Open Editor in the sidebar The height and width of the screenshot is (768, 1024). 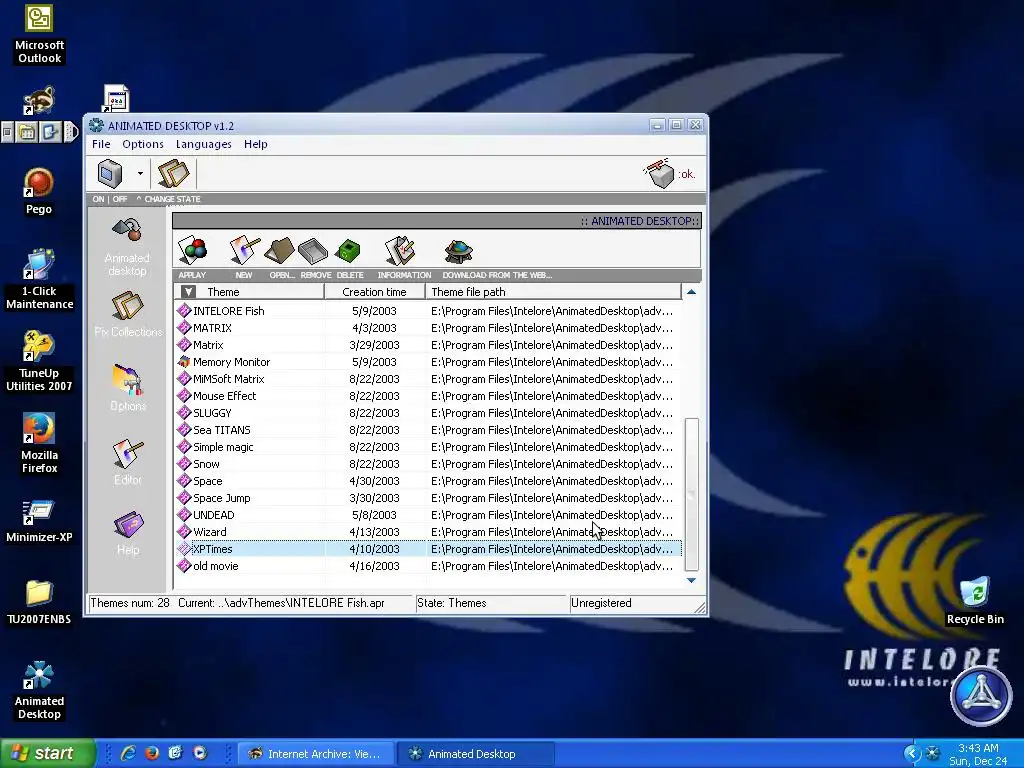click(127, 462)
